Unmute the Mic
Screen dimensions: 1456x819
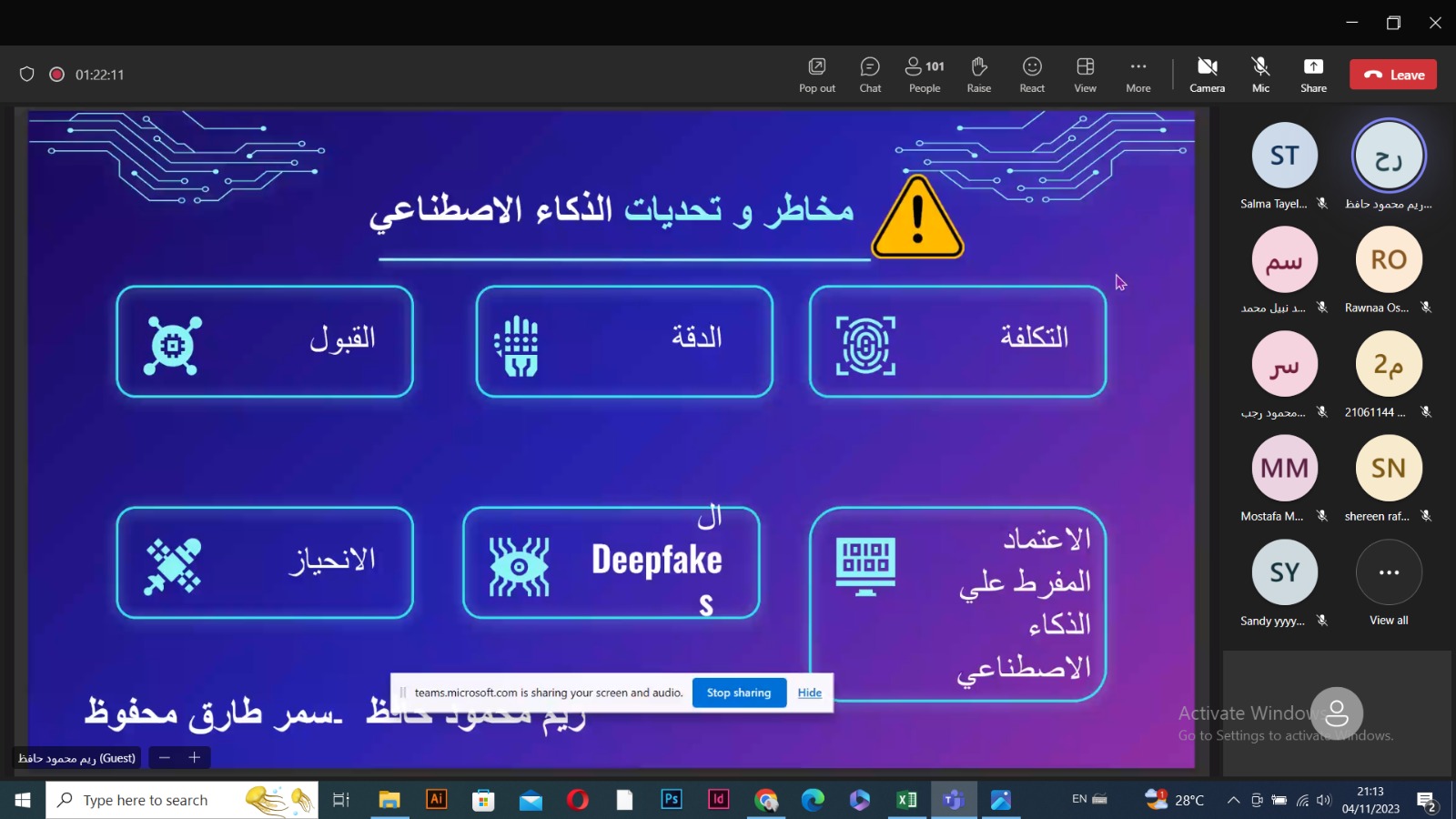click(1260, 75)
